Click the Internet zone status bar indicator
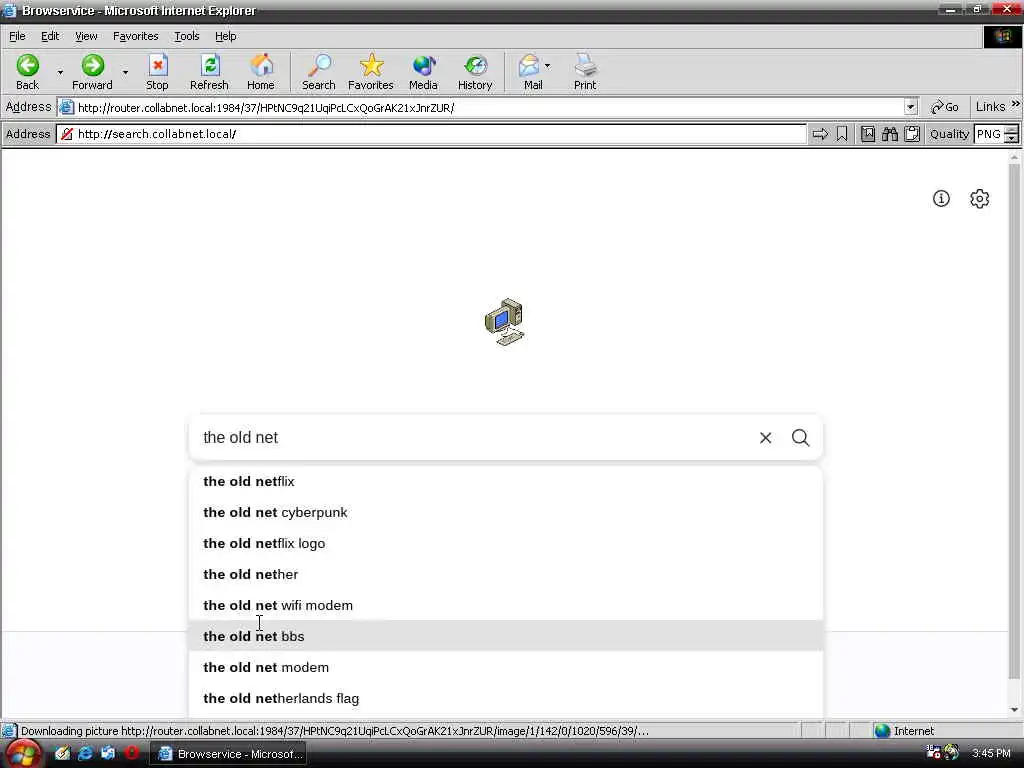Screen dimensions: 1024x768 click(904, 731)
